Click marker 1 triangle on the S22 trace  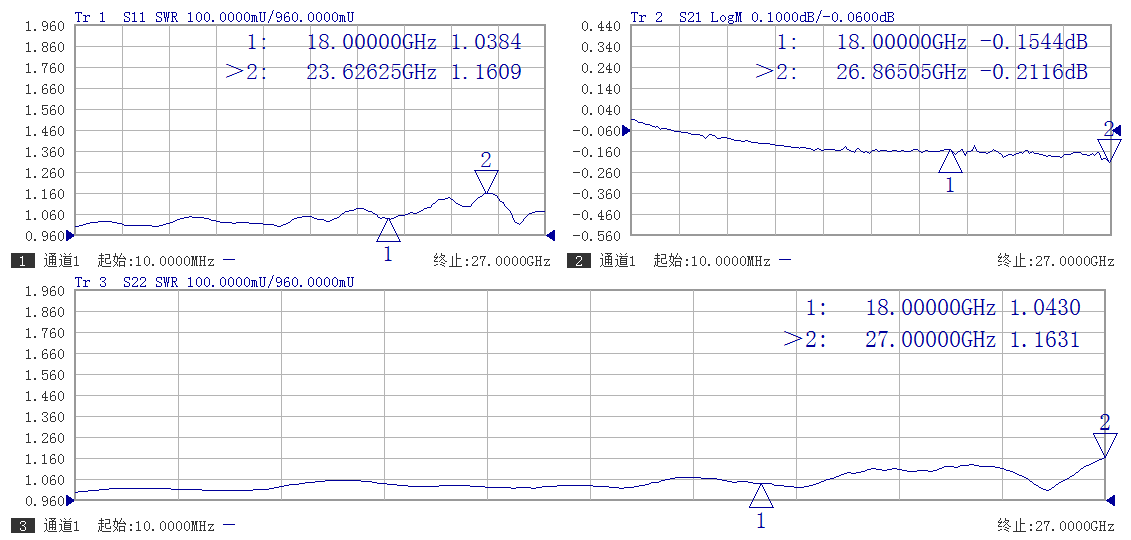pyautogui.click(x=761, y=495)
